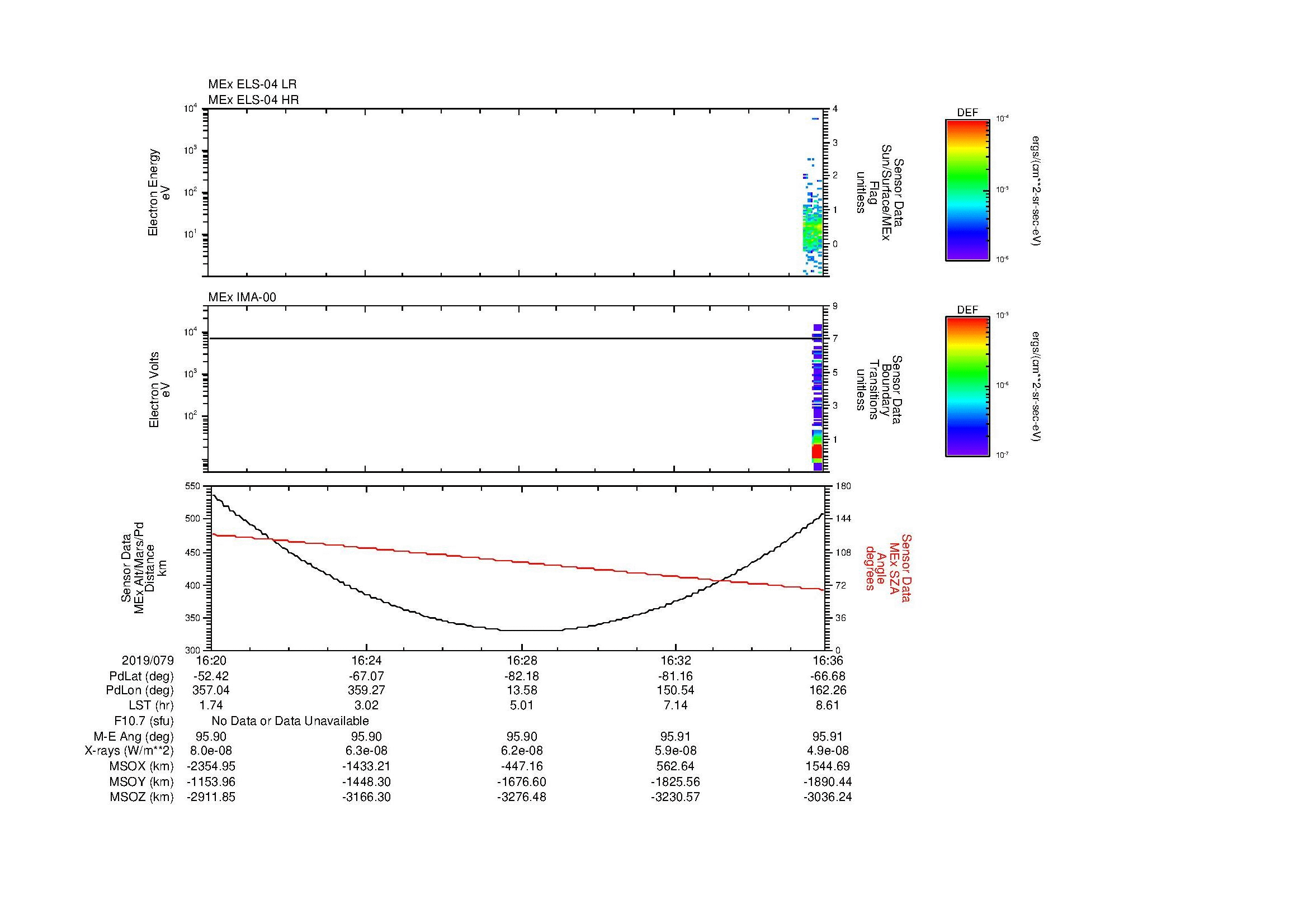Screen dimensions: 1308x924
Task: Click the 180 SZA axis tick label
Action: coord(843,486)
